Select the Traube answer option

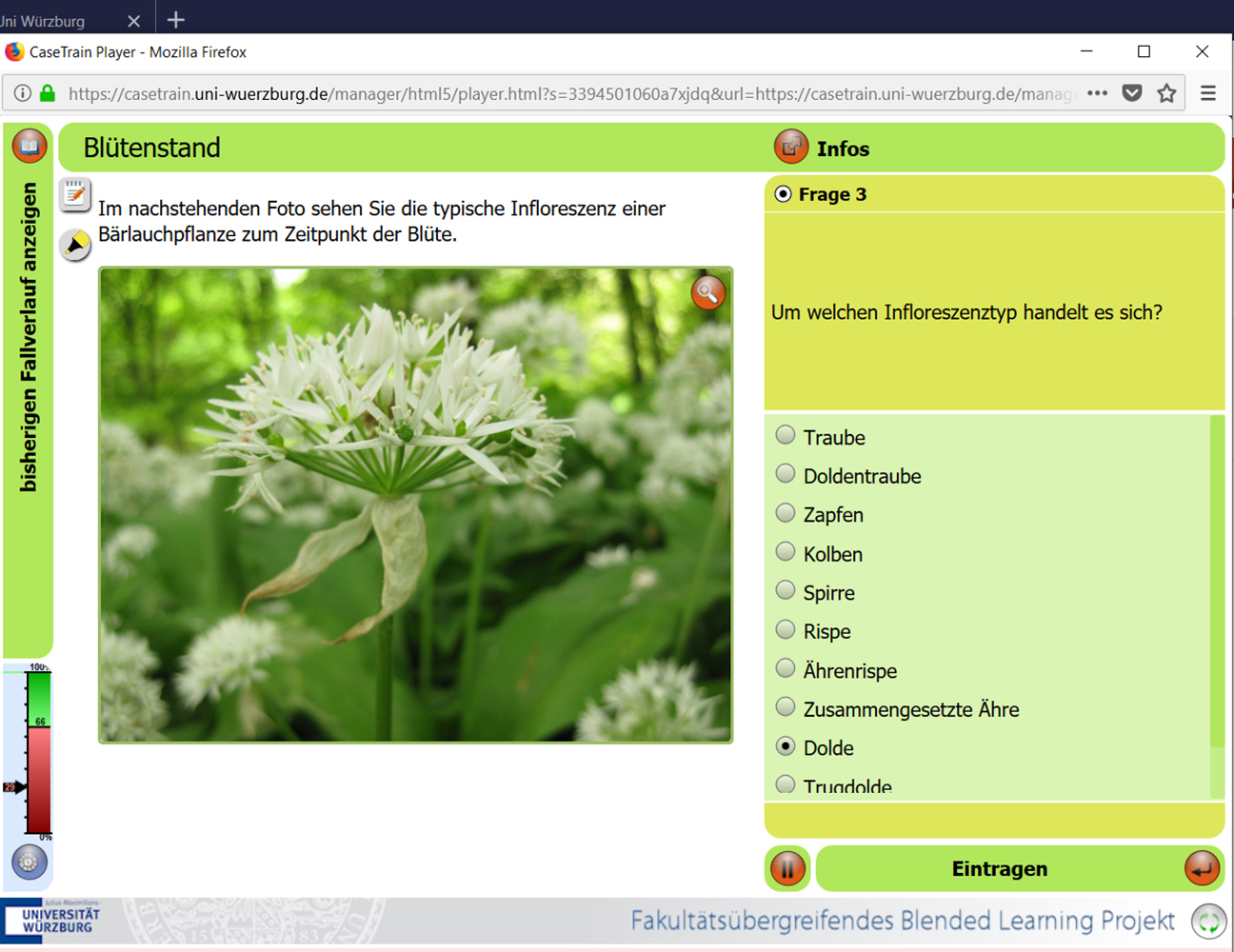(x=786, y=436)
